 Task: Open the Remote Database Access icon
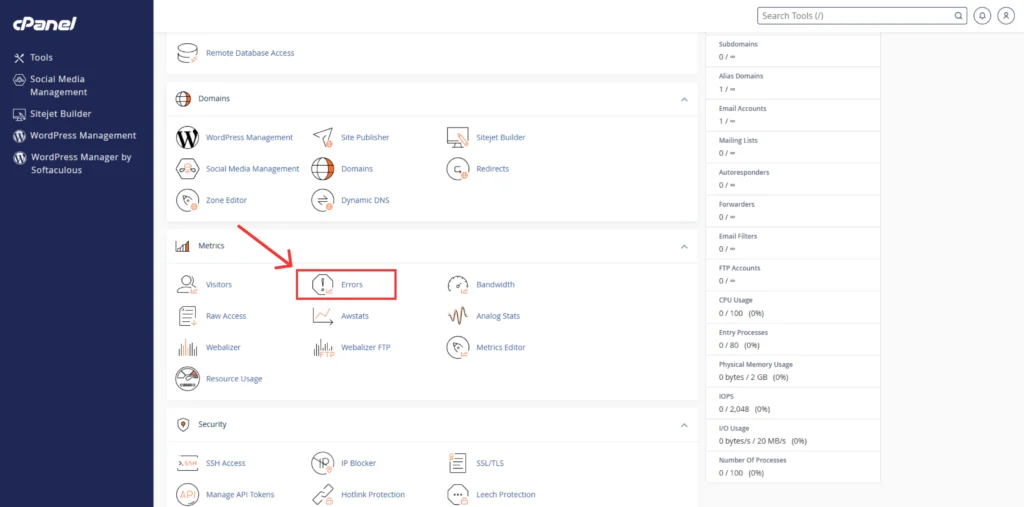tap(187, 53)
